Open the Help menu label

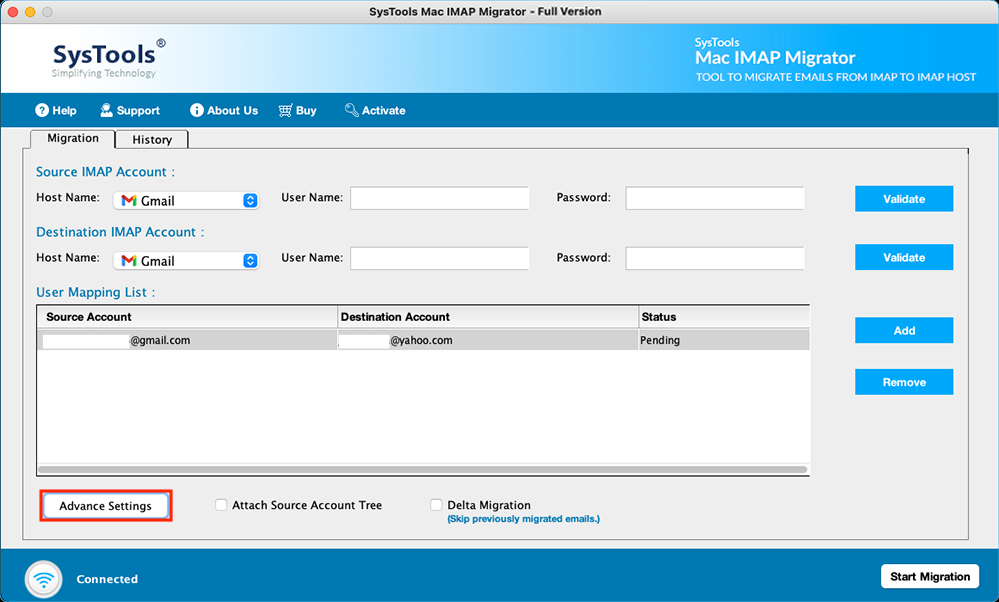64,110
